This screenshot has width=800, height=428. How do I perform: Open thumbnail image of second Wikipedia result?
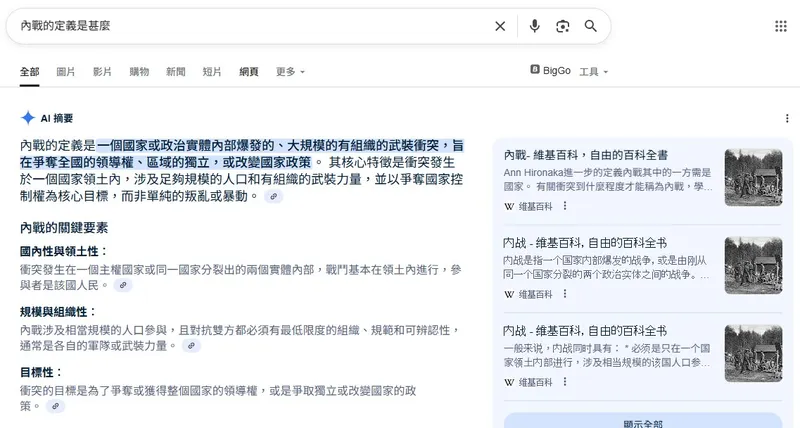click(x=753, y=265)
